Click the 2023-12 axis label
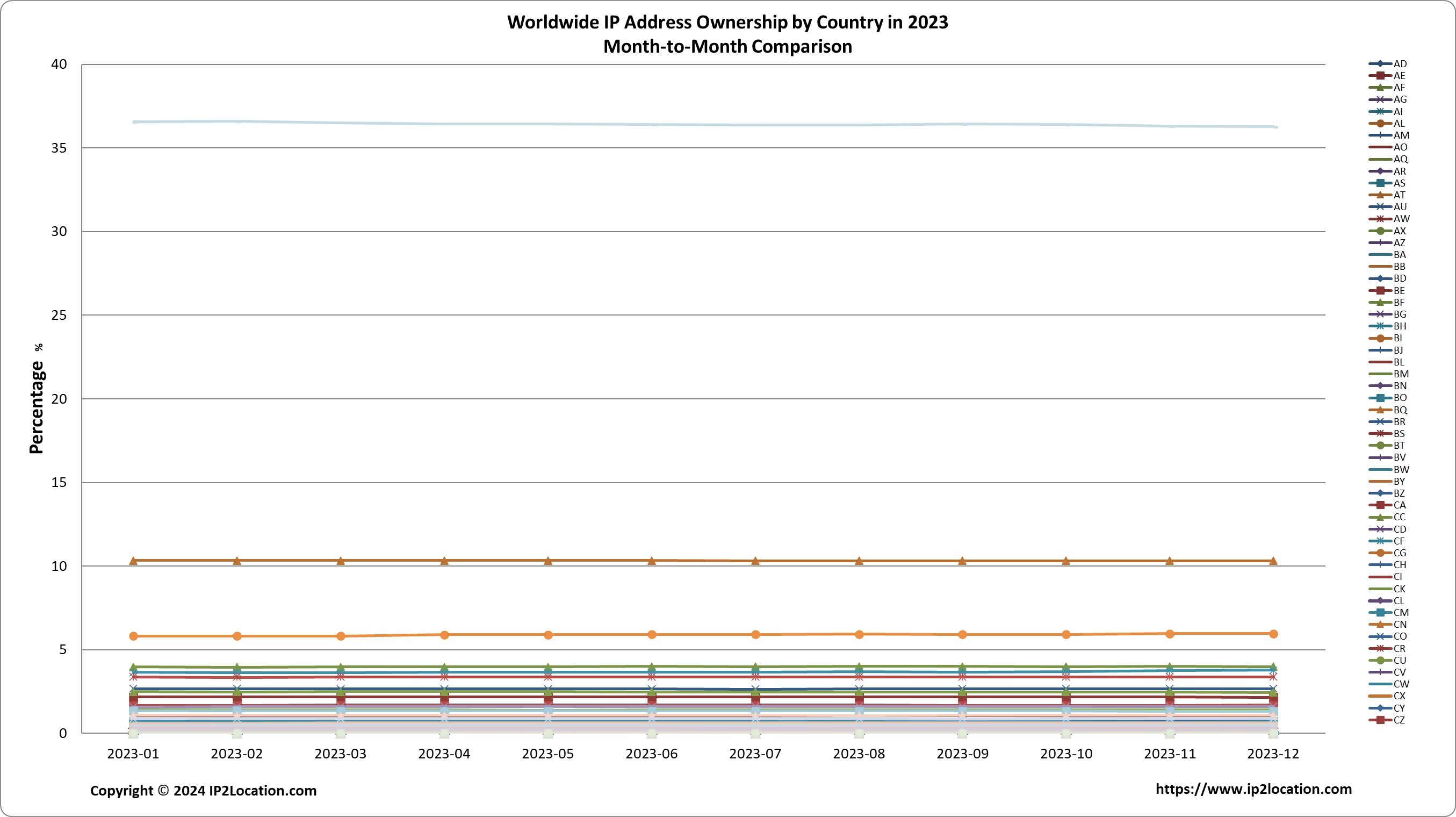The image size is (1456, 817). click(x=1273, y=754)
